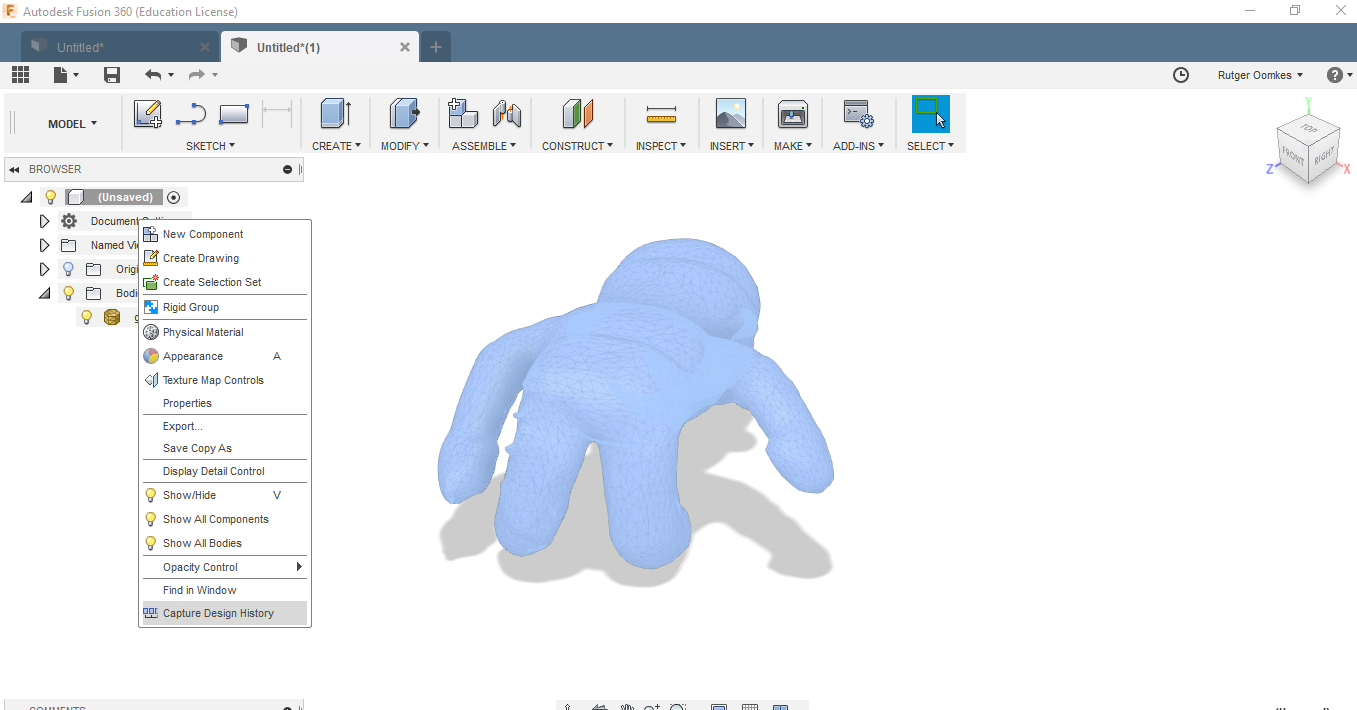1357x710 pixels.
Task: Collapse the Browser panel with double arrows
Action: [x=15, y=169]
